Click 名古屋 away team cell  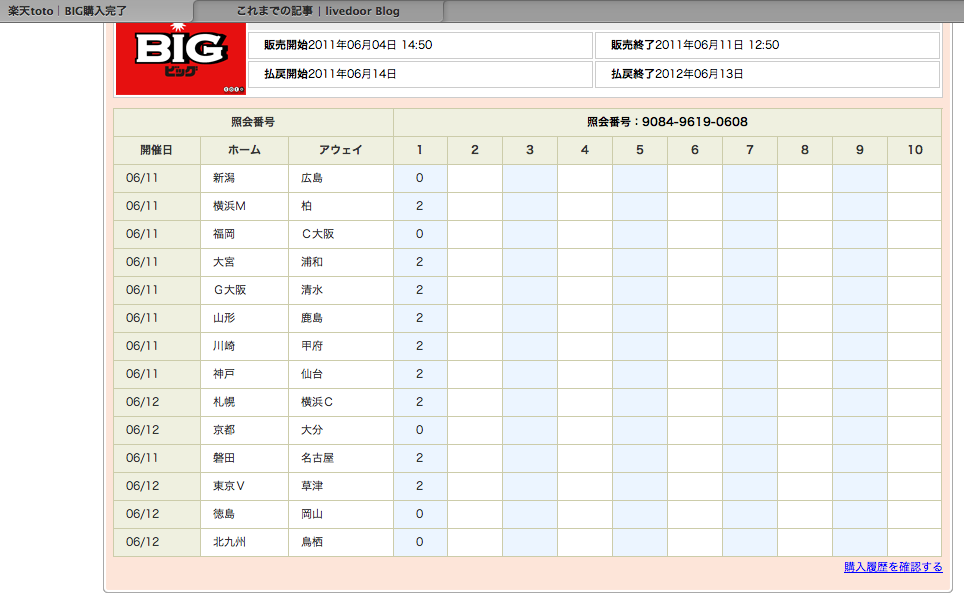coord(341,458)
